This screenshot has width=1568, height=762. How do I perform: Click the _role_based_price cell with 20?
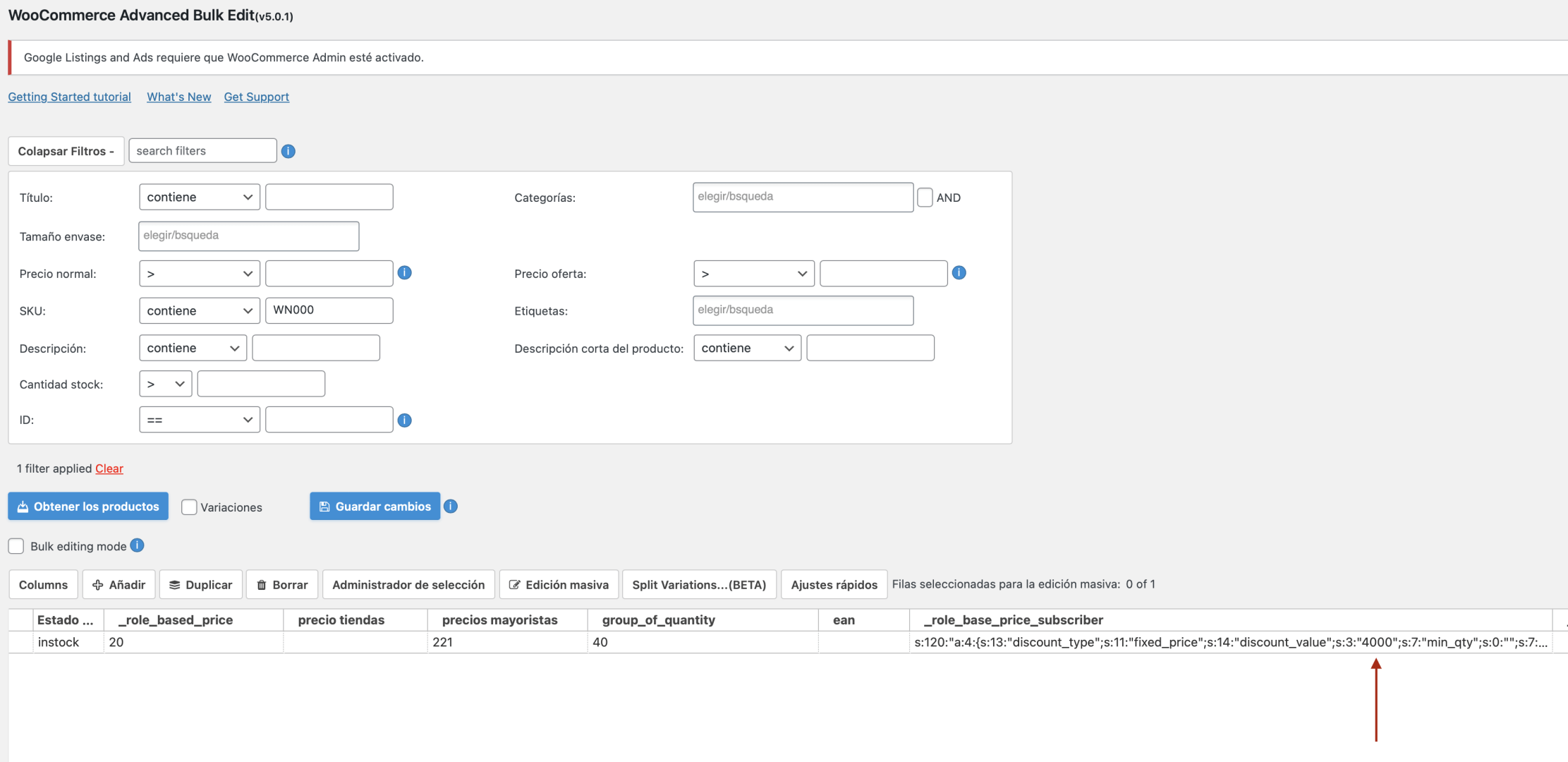pyautogui.click(x=193, y=642)
